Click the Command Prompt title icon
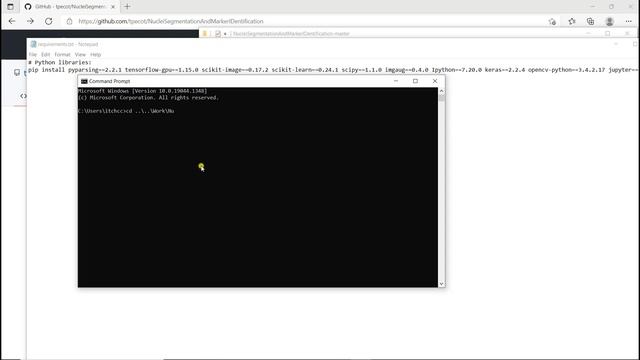 (84, 81)
